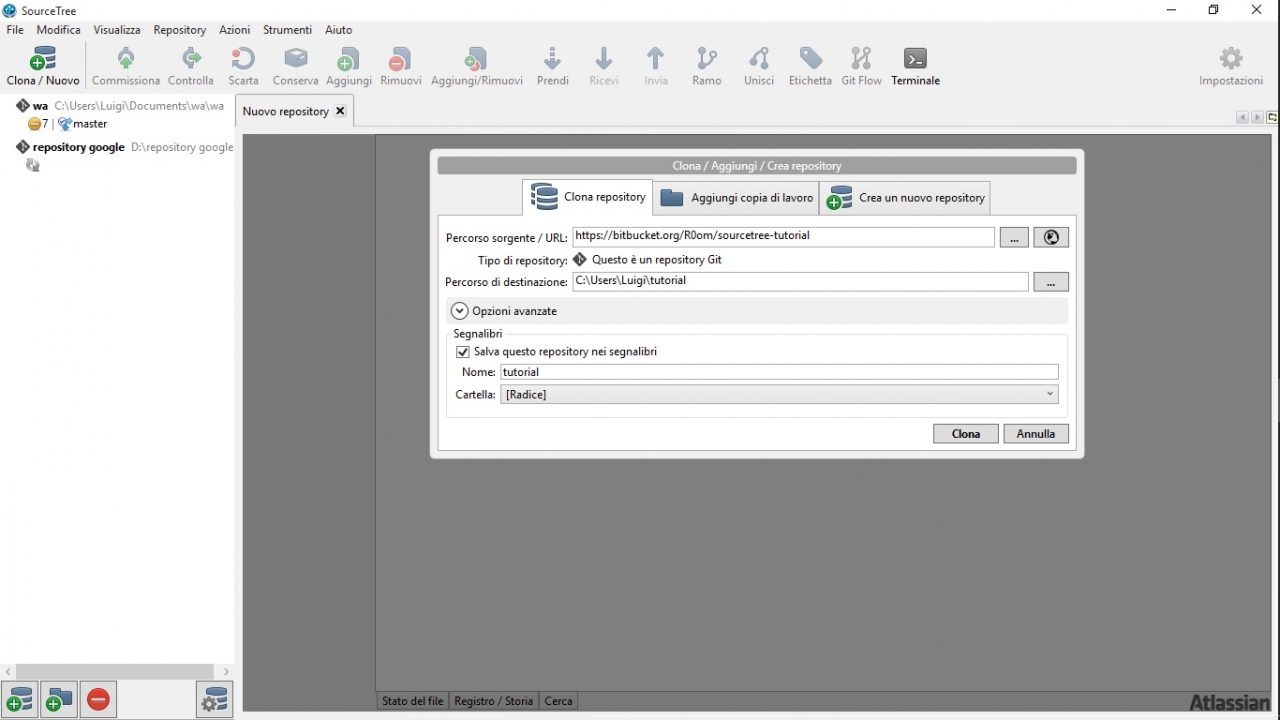Close the Nuovo repository tab
This screenshot has width=1280, height=720.
(x=340, y=111)
